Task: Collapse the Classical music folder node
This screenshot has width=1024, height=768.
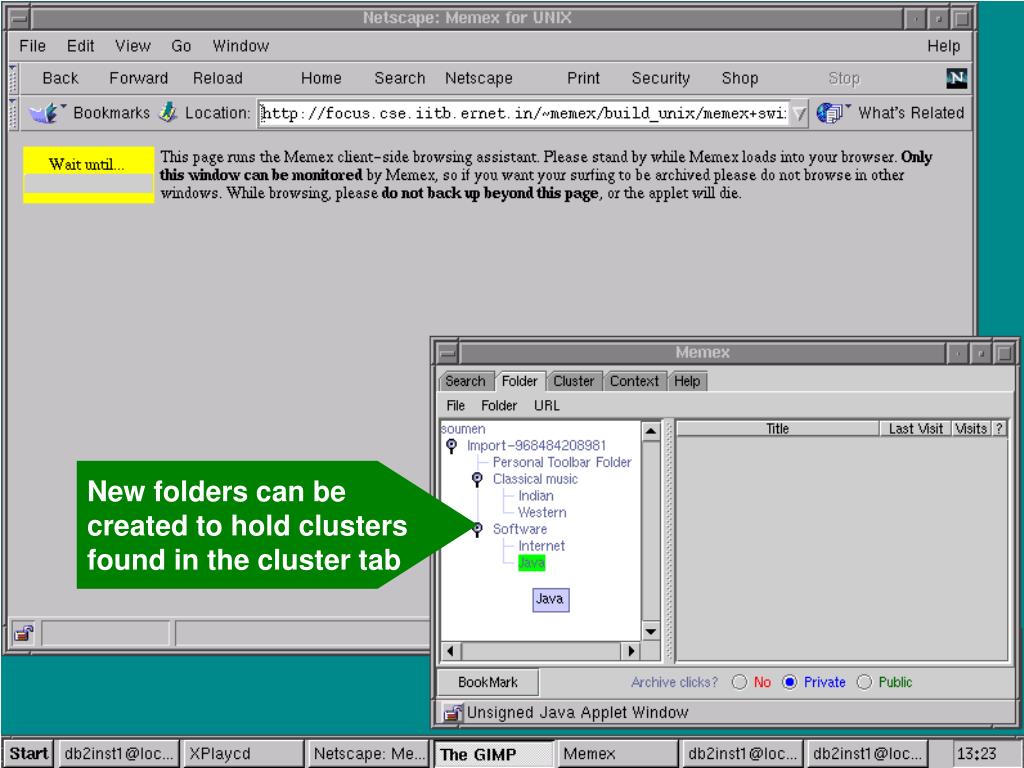Action: tap(477, 479)
